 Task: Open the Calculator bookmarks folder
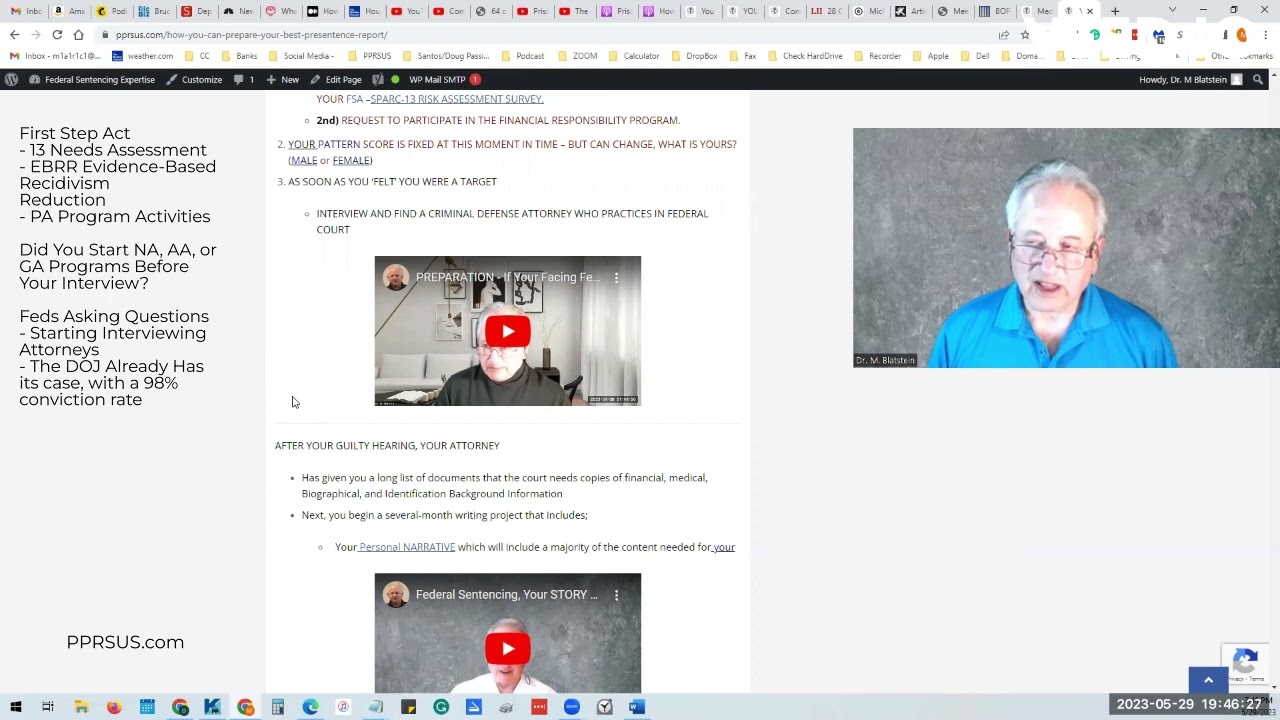pyautogui.click(x=634, y=56)
